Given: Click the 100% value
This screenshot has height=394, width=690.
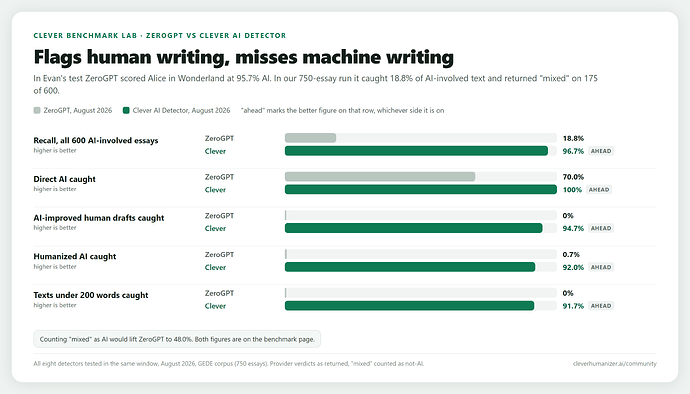Looking at the screenshot, I should tap(572, 190).
